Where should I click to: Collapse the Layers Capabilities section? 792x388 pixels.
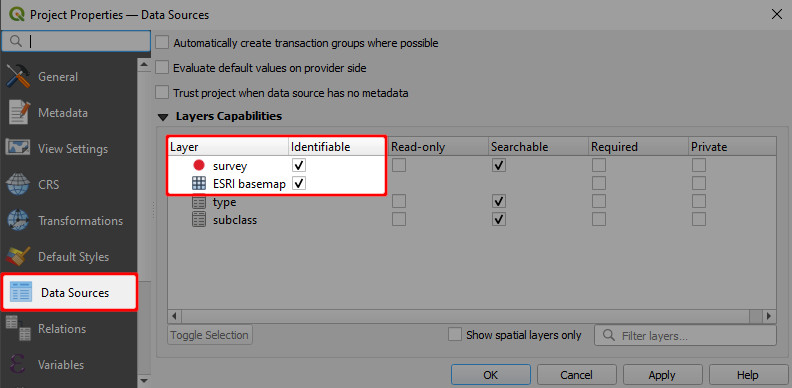coord(163,117)
